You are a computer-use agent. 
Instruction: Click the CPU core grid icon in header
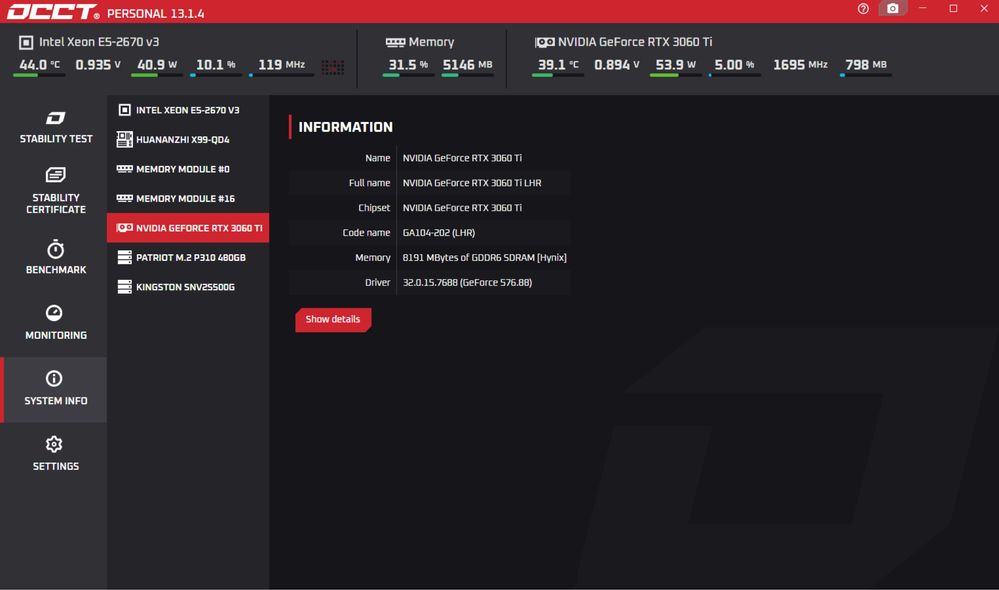tap(333, 66)
